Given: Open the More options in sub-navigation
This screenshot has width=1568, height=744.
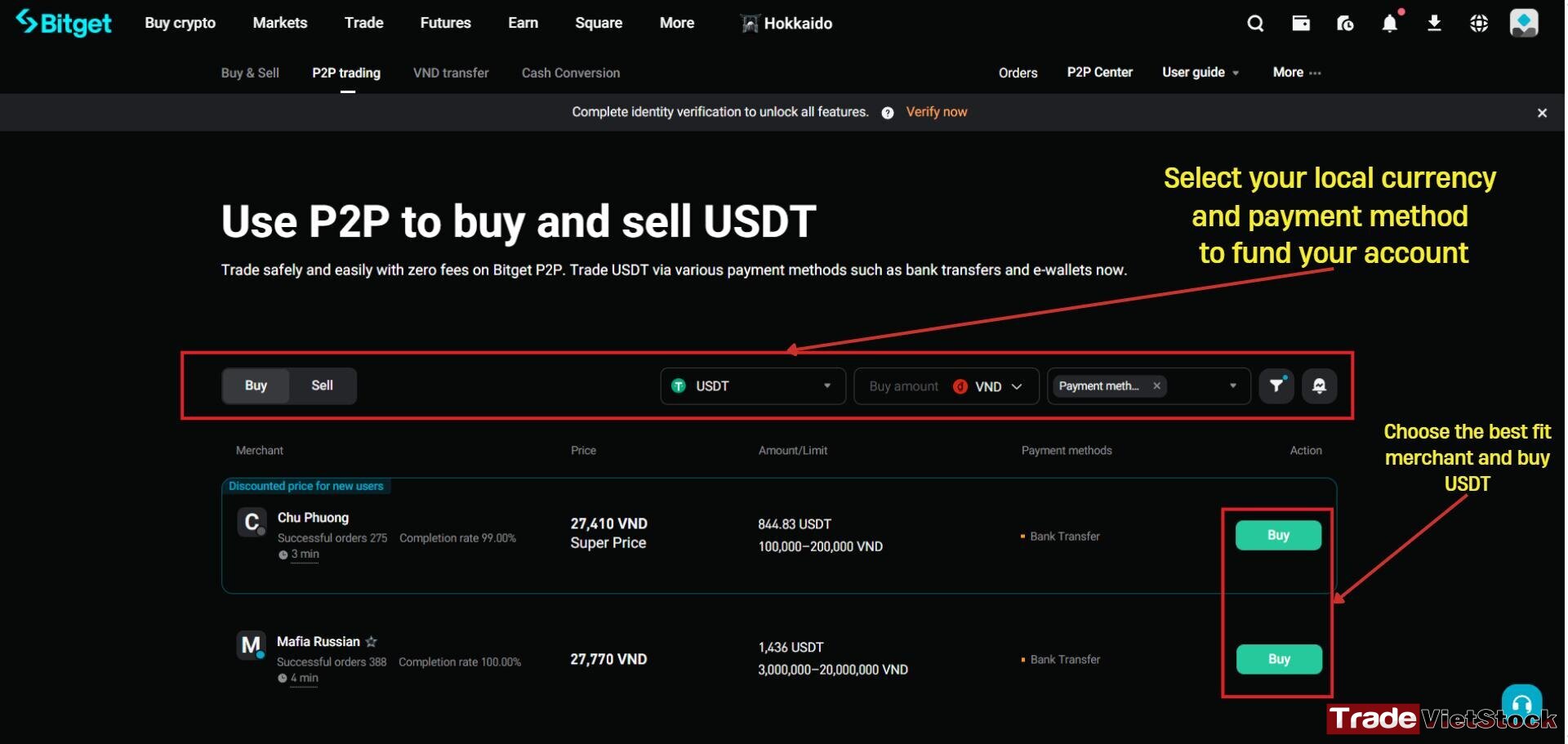Looking at the screenshot, I should coord(1297,73).
